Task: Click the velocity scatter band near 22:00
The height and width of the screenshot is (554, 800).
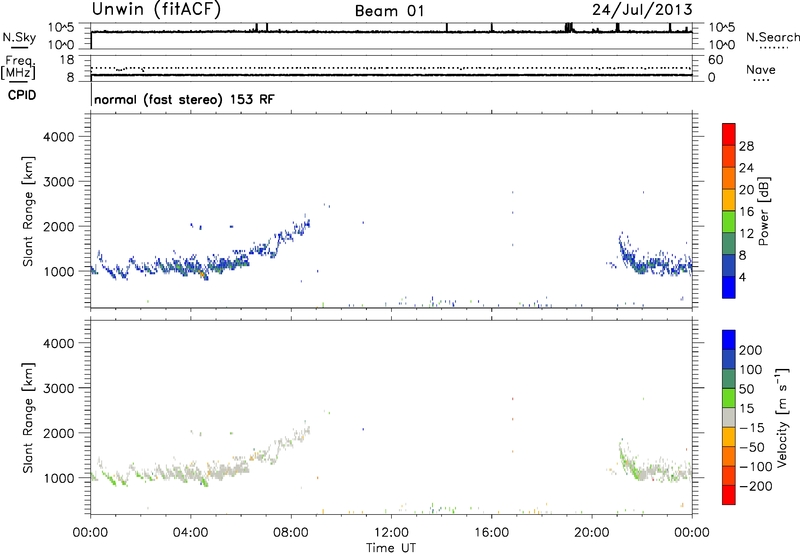Action: pyautogui.click(x=643, y=470)
